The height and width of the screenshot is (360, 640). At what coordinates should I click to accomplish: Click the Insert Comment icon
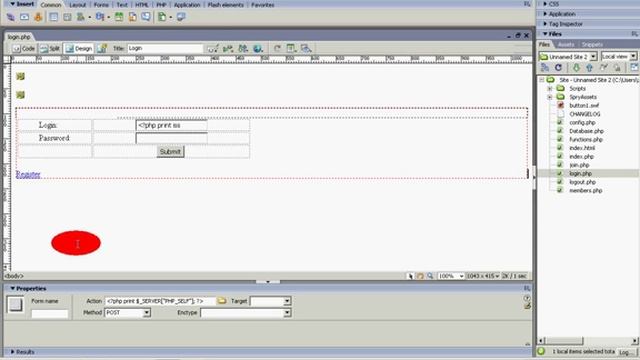(146, 17)
